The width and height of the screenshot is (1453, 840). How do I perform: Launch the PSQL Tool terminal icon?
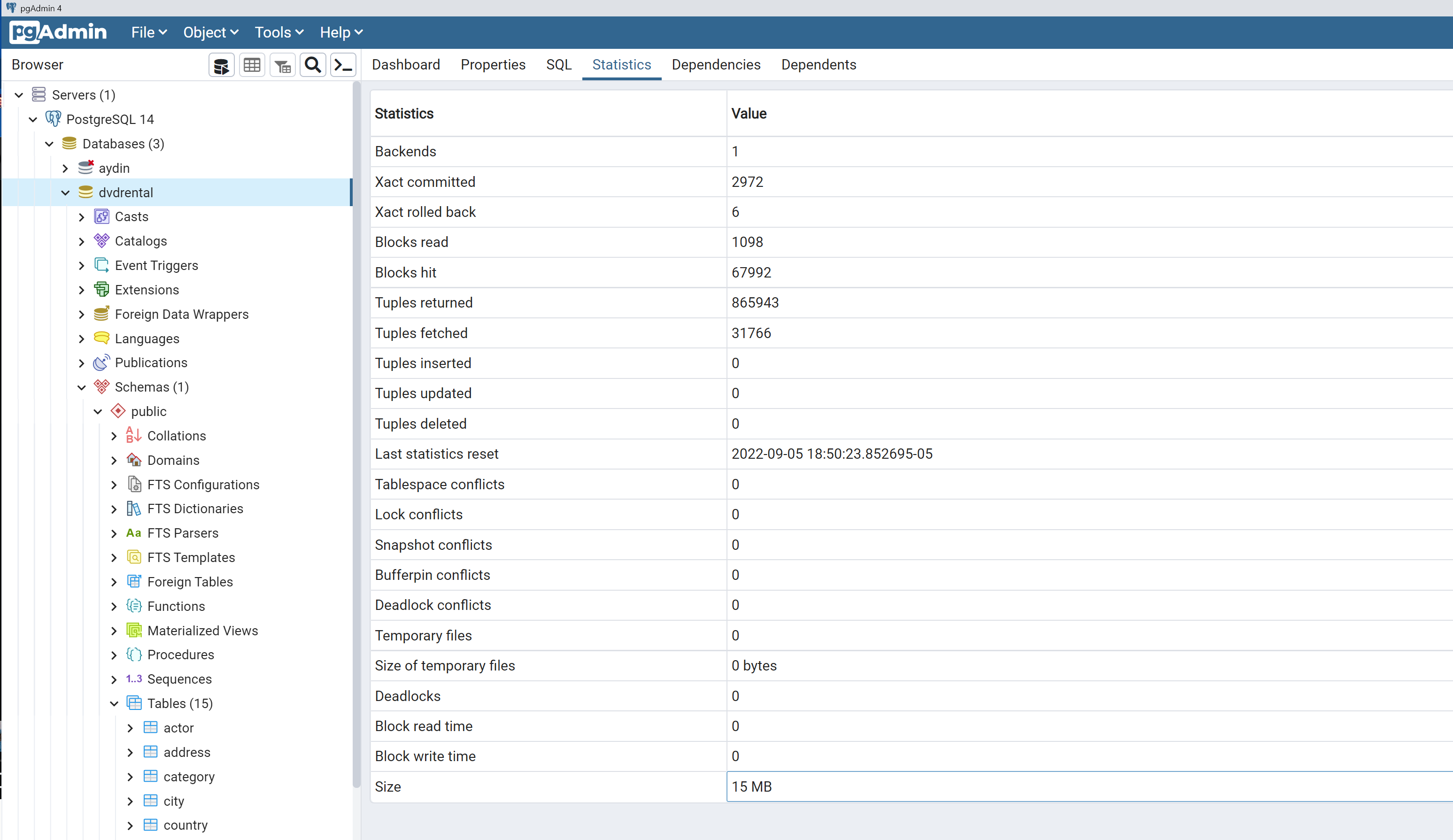click(x=344, y=65)
